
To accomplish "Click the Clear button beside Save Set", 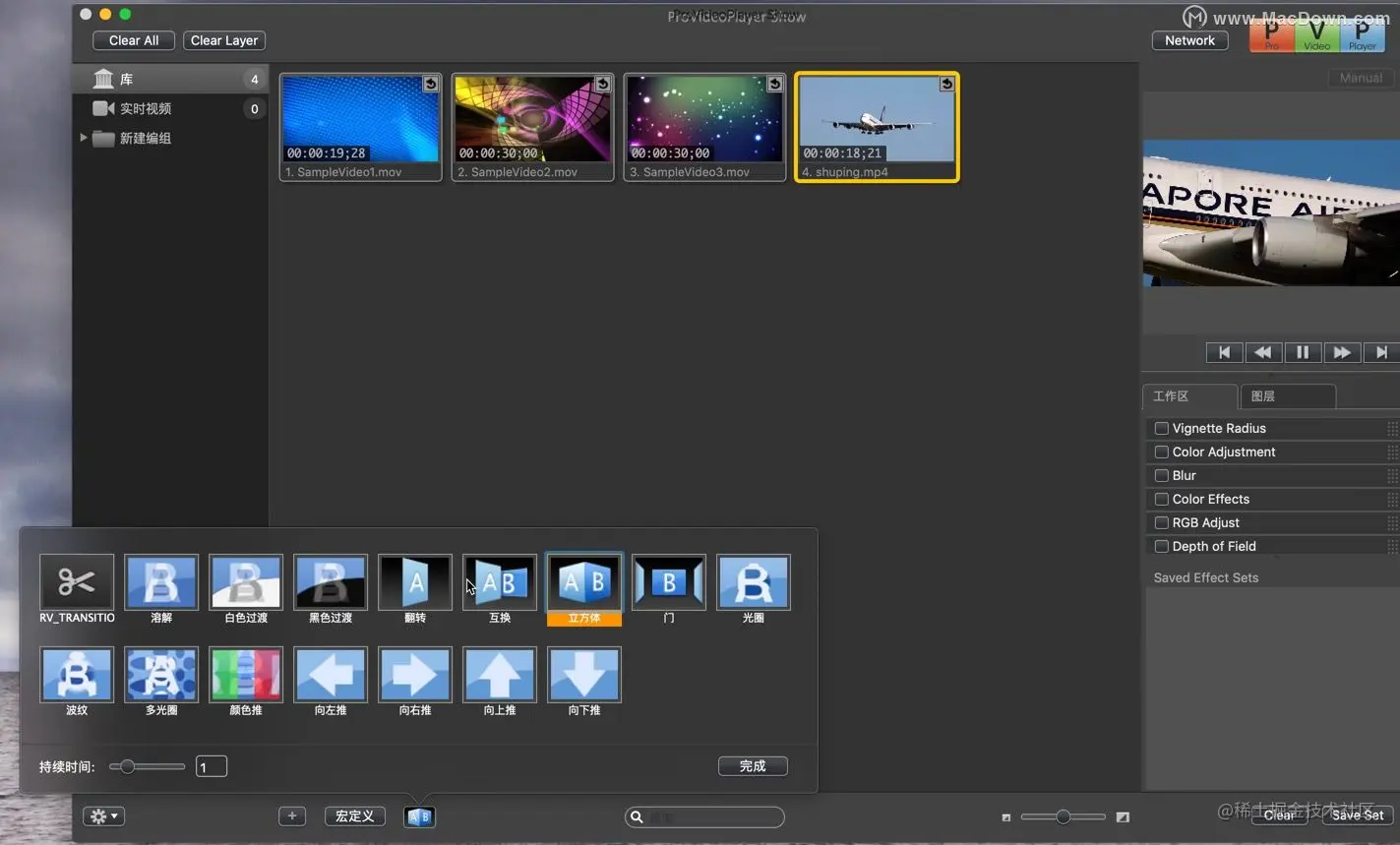I will click(1280, 815).
